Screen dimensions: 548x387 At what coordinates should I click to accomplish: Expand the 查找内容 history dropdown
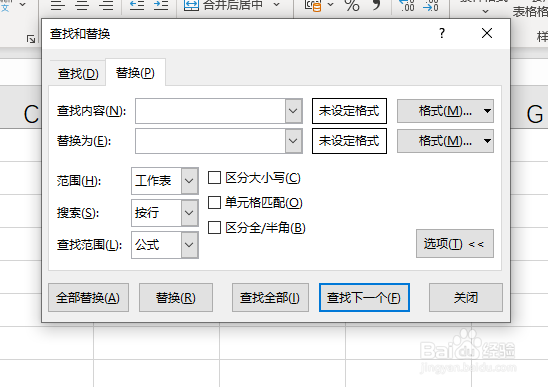[294, 111]
